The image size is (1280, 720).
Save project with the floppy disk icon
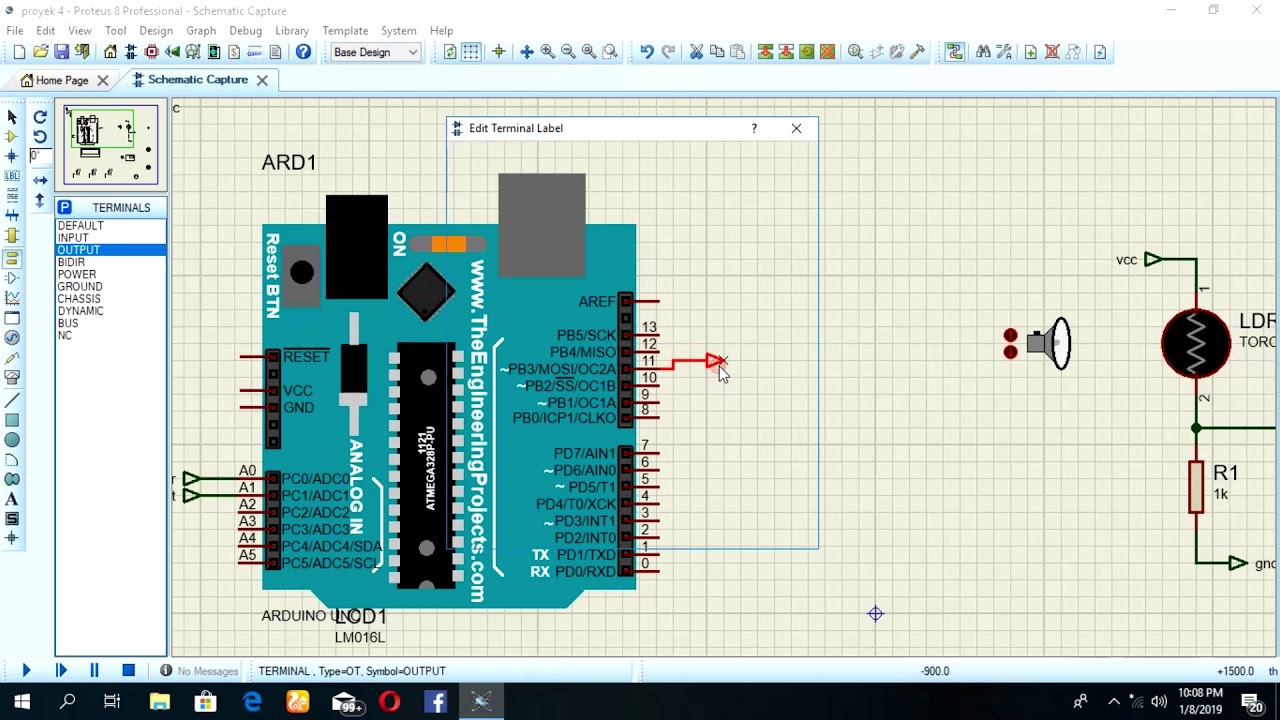click(x=61, y=52)
